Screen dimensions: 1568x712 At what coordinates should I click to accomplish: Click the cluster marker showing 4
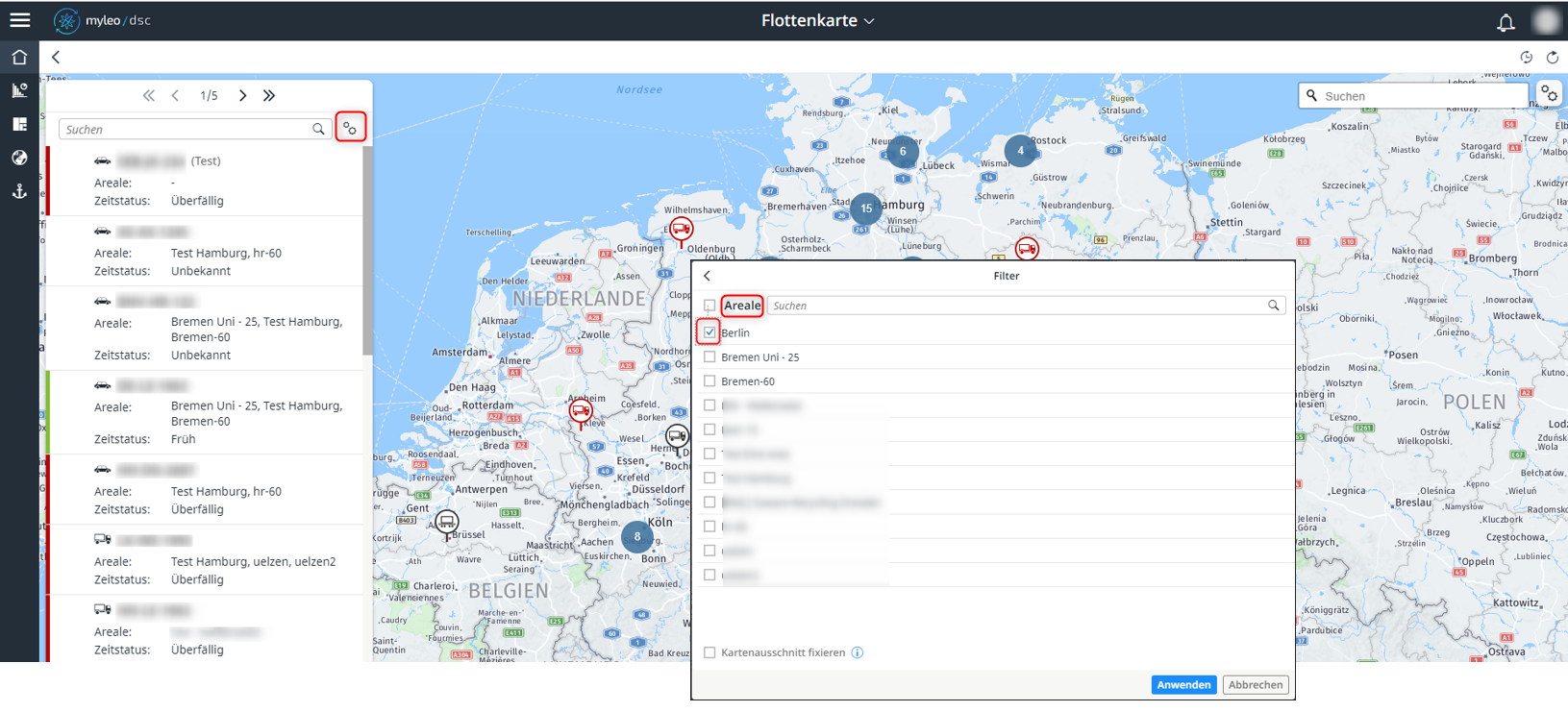pos(1020,150)
